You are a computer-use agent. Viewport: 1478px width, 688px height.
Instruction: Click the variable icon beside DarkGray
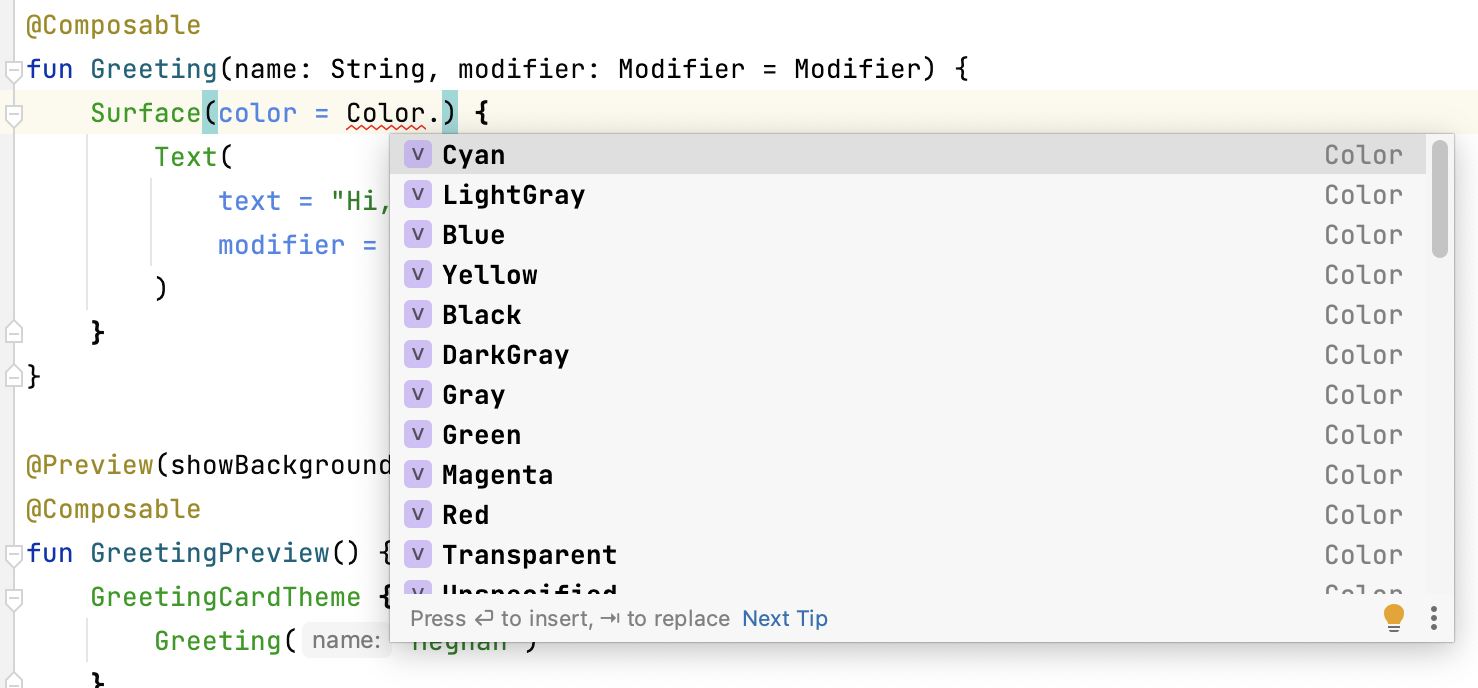coord(417,355)
